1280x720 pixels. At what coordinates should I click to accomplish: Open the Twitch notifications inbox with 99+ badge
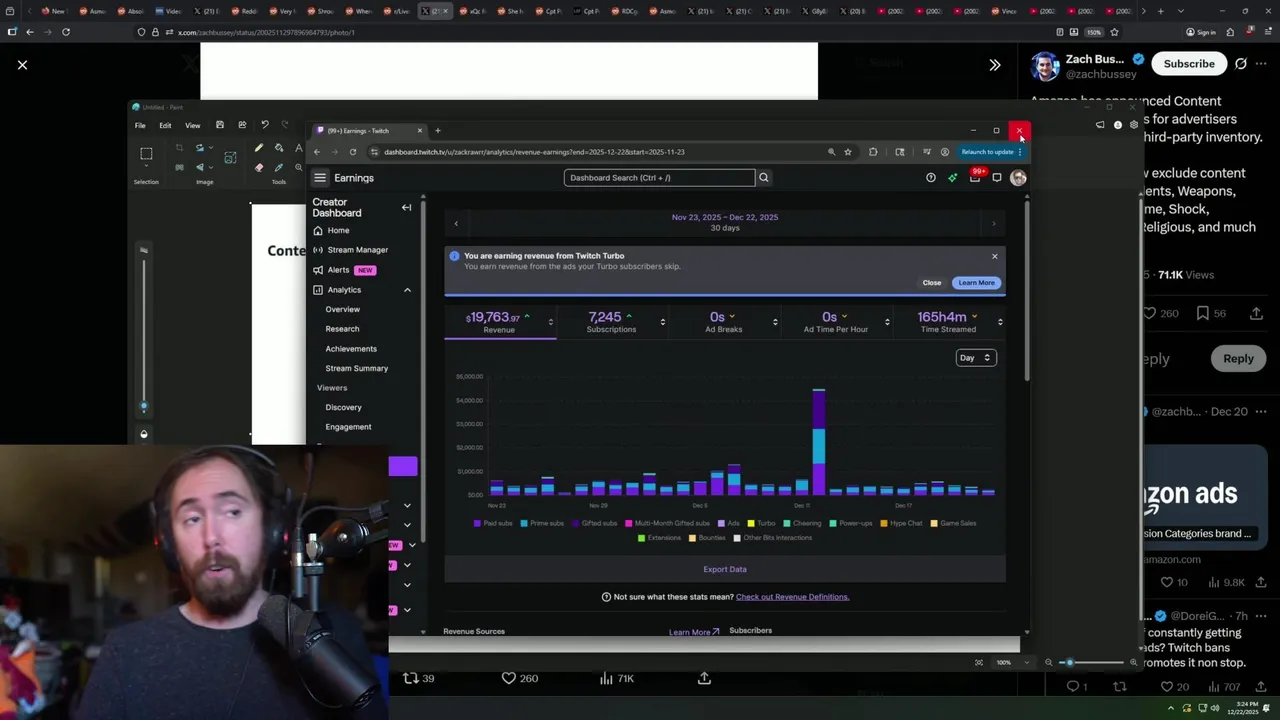pyautogui.click(x=975, y=177)
